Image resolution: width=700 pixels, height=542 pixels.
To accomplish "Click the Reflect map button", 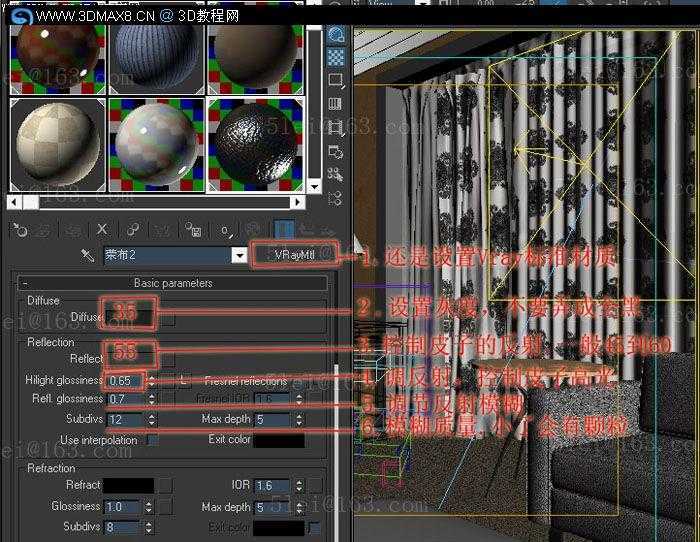I will click(168, 360).
